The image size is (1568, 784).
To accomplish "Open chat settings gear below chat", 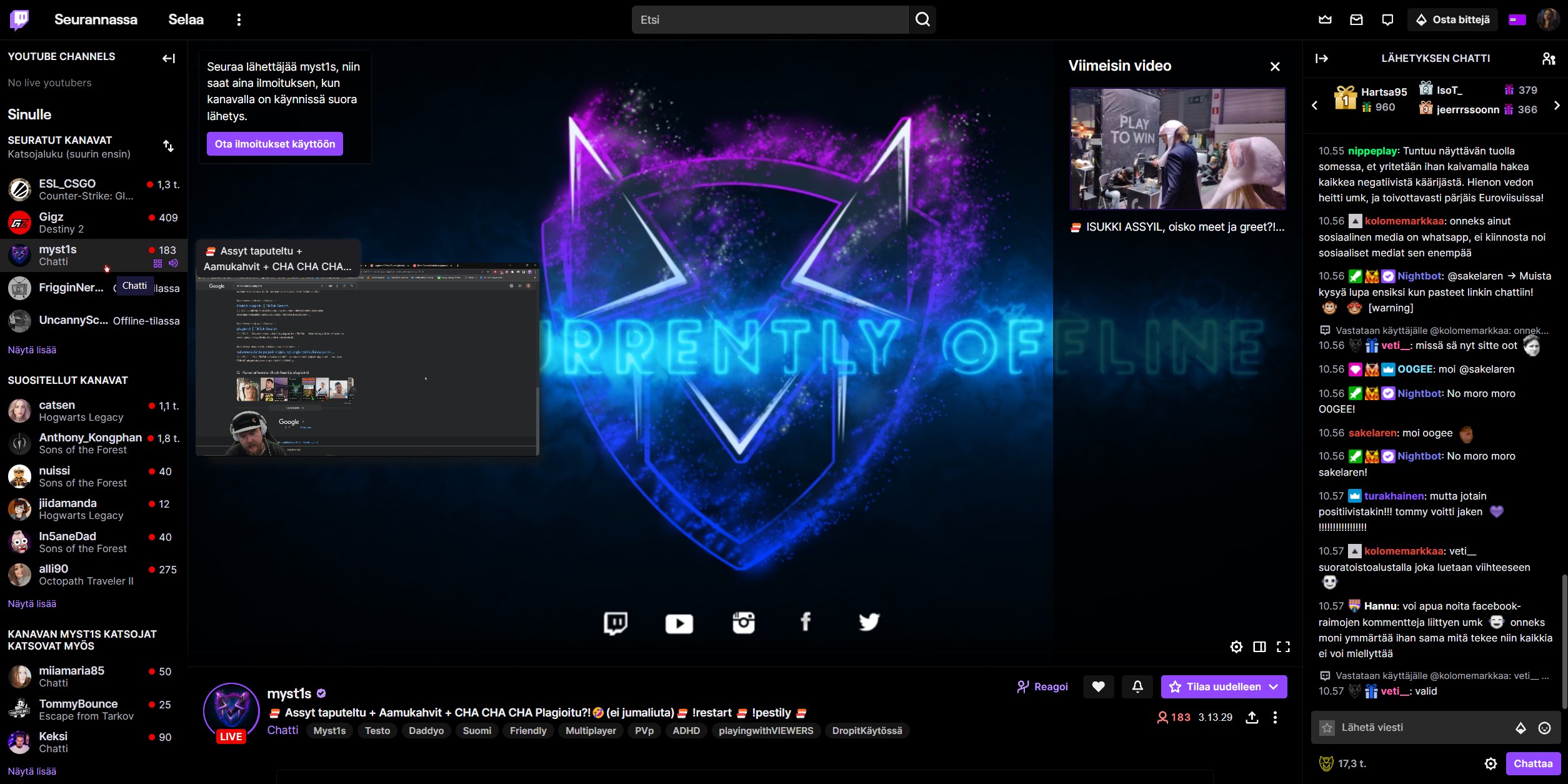I will (1490, 763).
